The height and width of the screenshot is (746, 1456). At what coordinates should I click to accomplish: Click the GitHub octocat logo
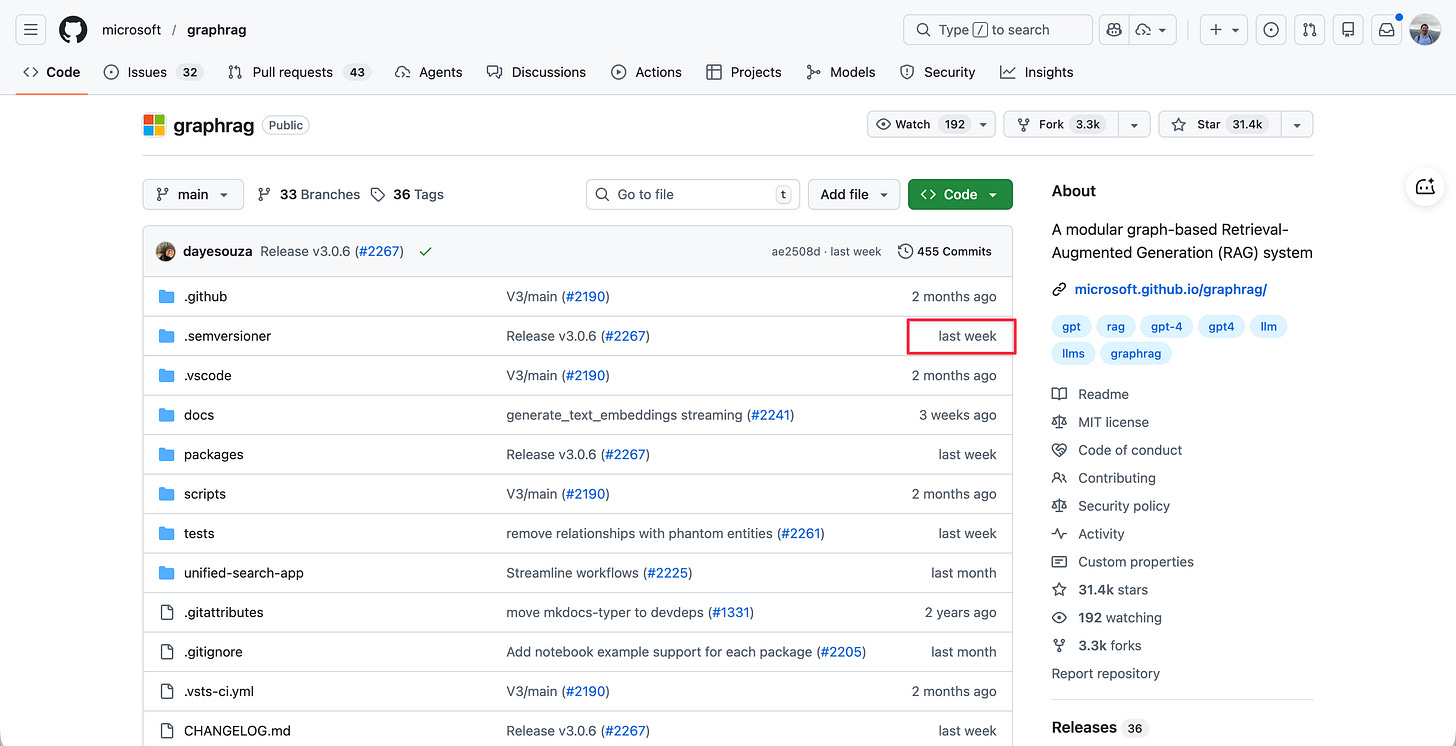click(73, 30)
